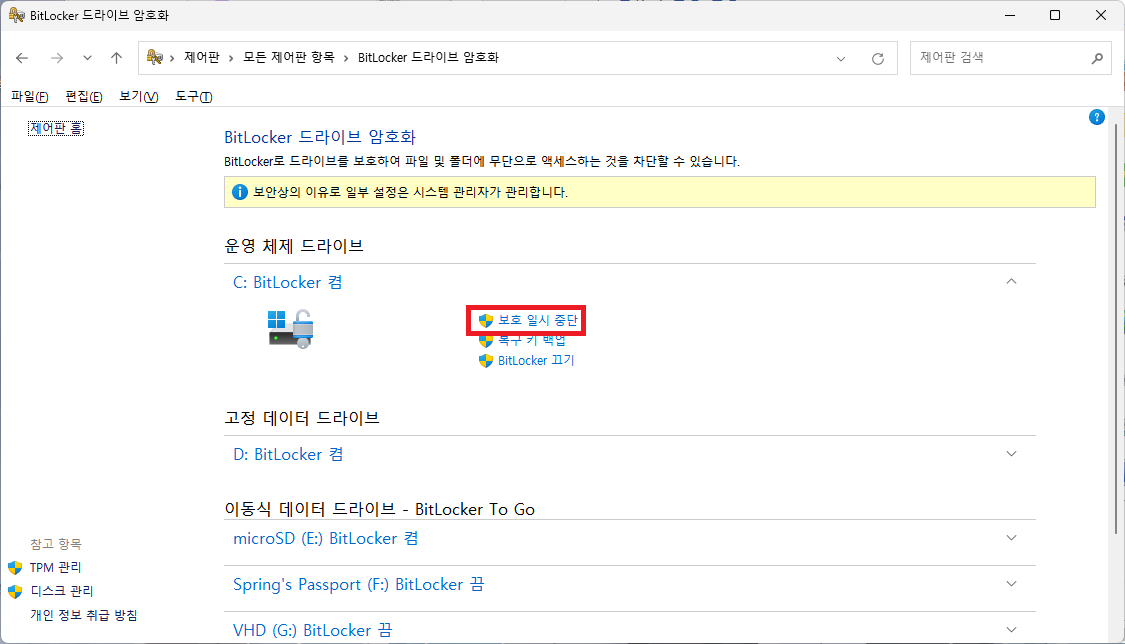This screenshot has height=644, width=1125.
Task: Click D: BitLocker 켬 drive heading
Action: [288, 455]
